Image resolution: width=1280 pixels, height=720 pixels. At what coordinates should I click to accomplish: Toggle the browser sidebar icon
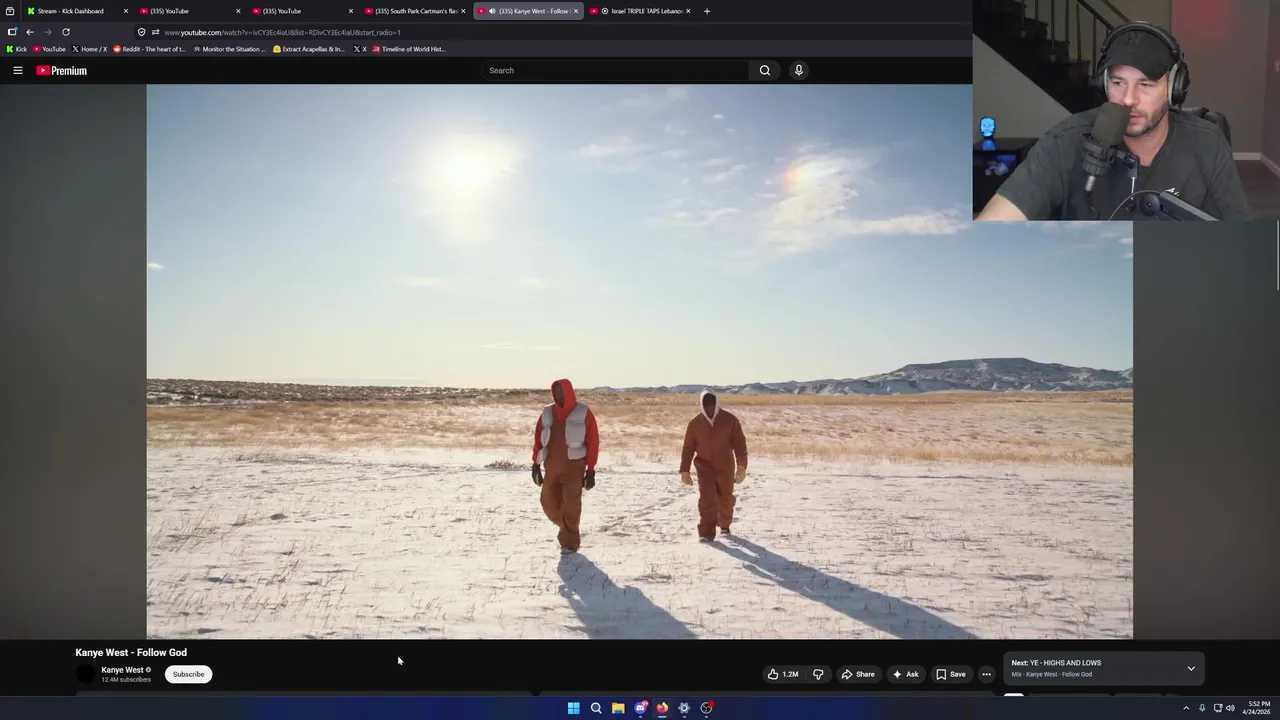click(11, 32)
